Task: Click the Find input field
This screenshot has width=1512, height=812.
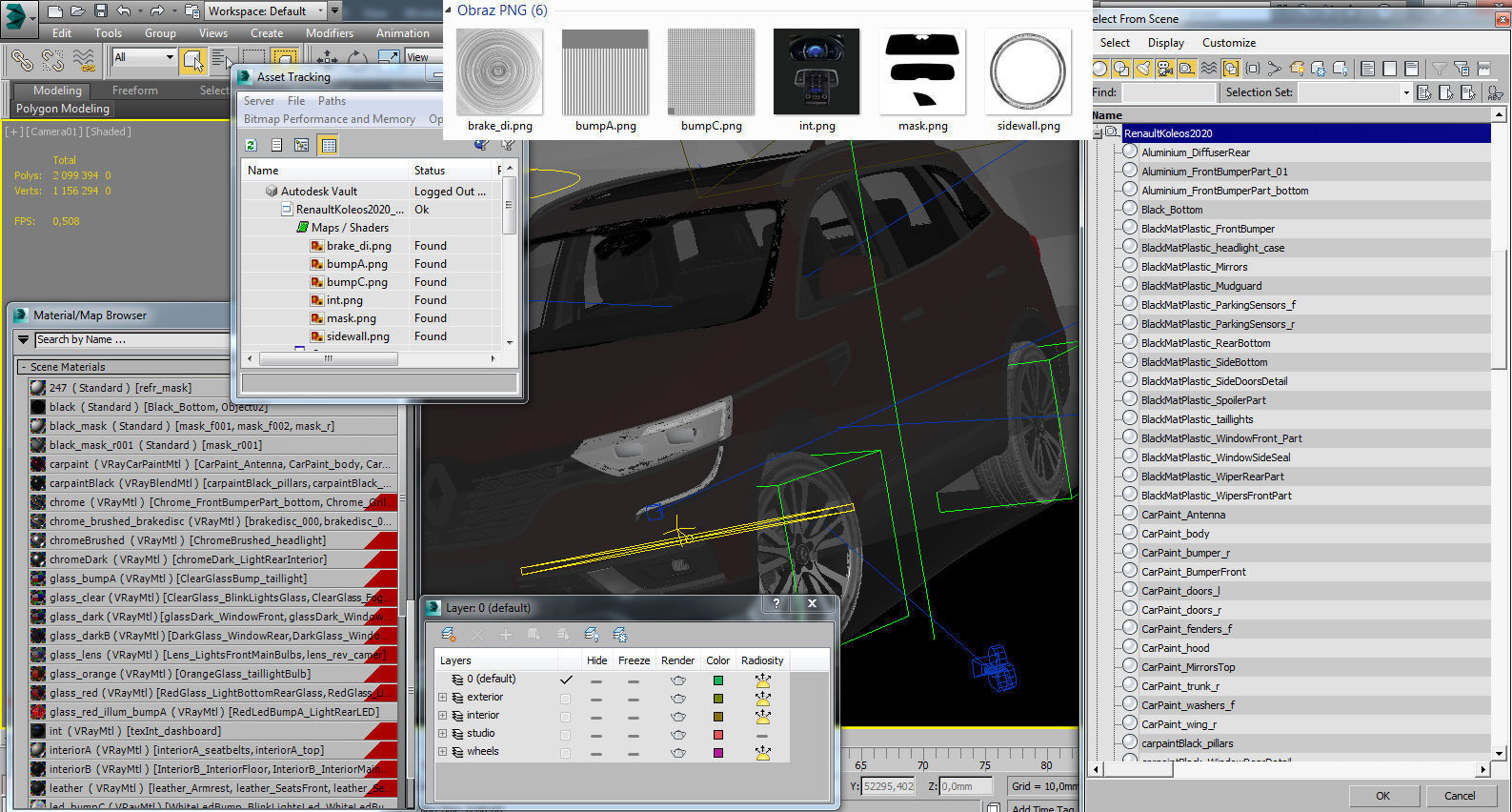Action: click(1169, 92)
